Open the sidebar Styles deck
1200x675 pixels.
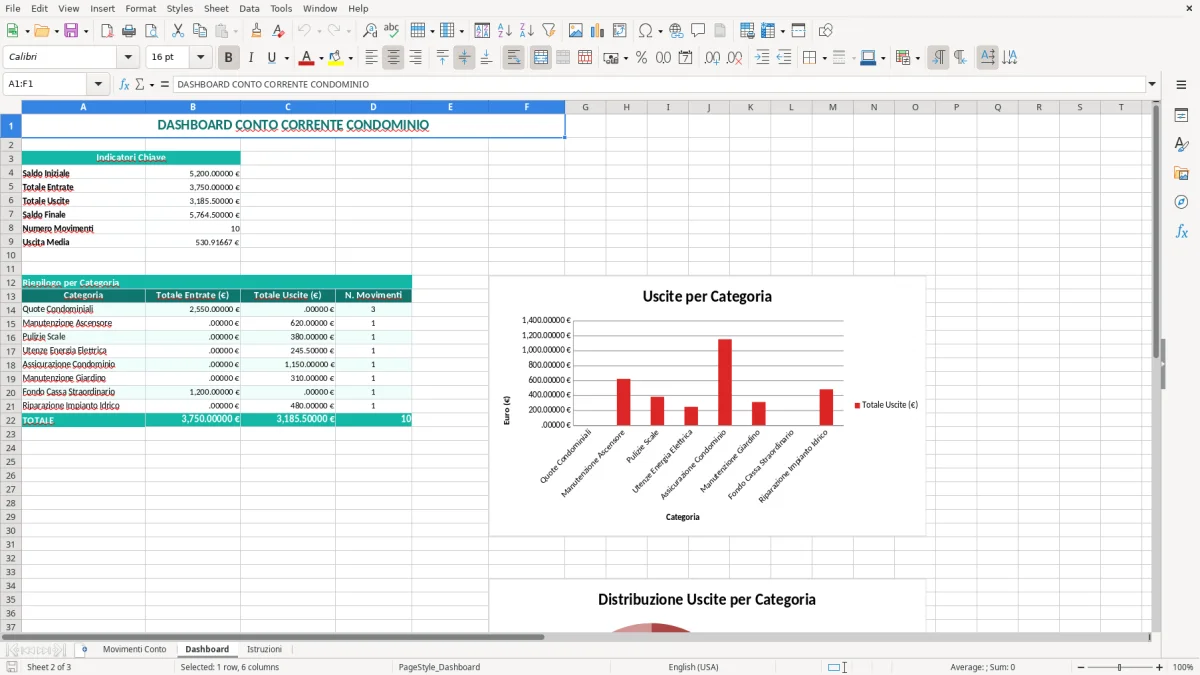[1181, 144]
